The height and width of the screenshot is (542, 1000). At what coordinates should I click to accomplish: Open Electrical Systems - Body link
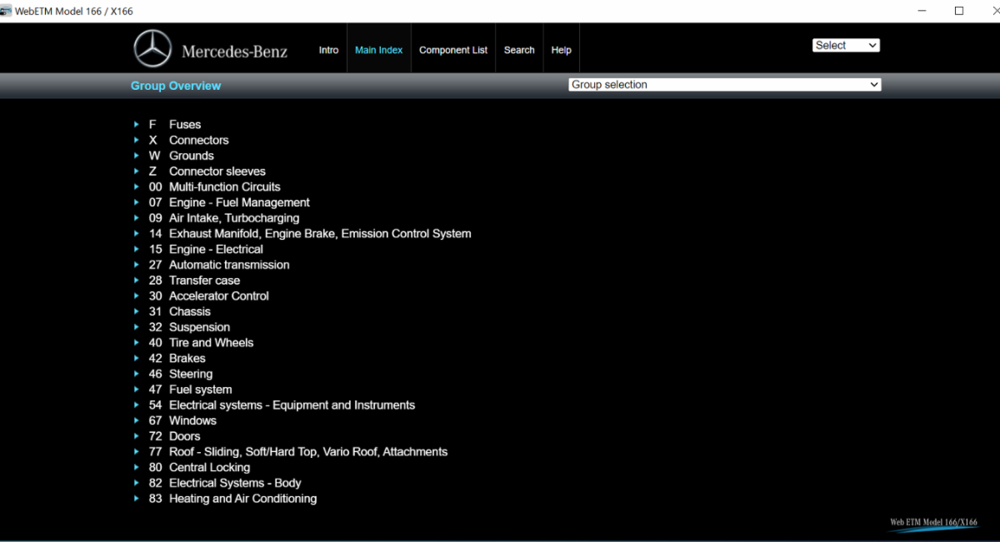(235, 483)
